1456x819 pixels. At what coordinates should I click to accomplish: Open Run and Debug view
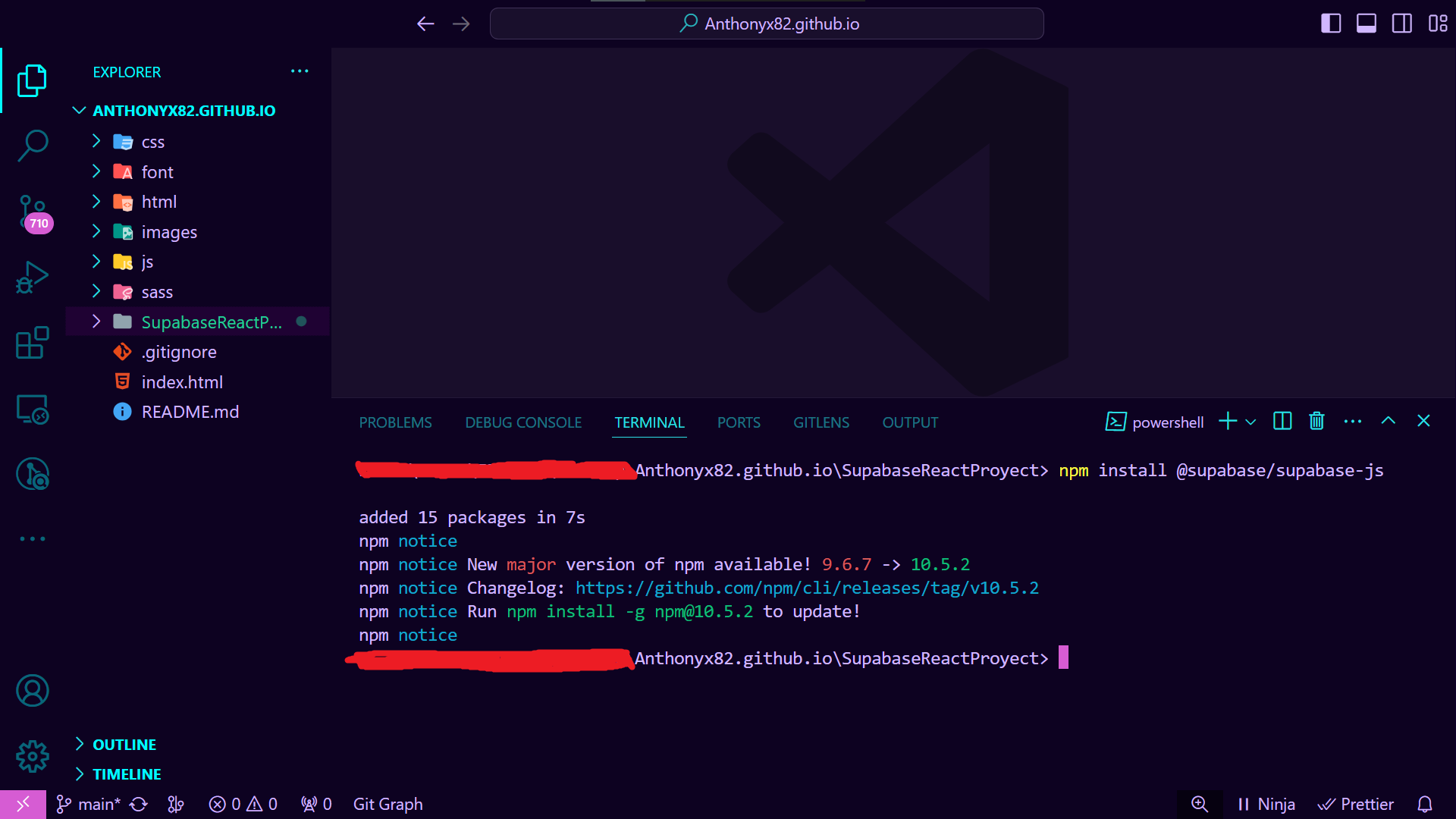tap(32, 278)
